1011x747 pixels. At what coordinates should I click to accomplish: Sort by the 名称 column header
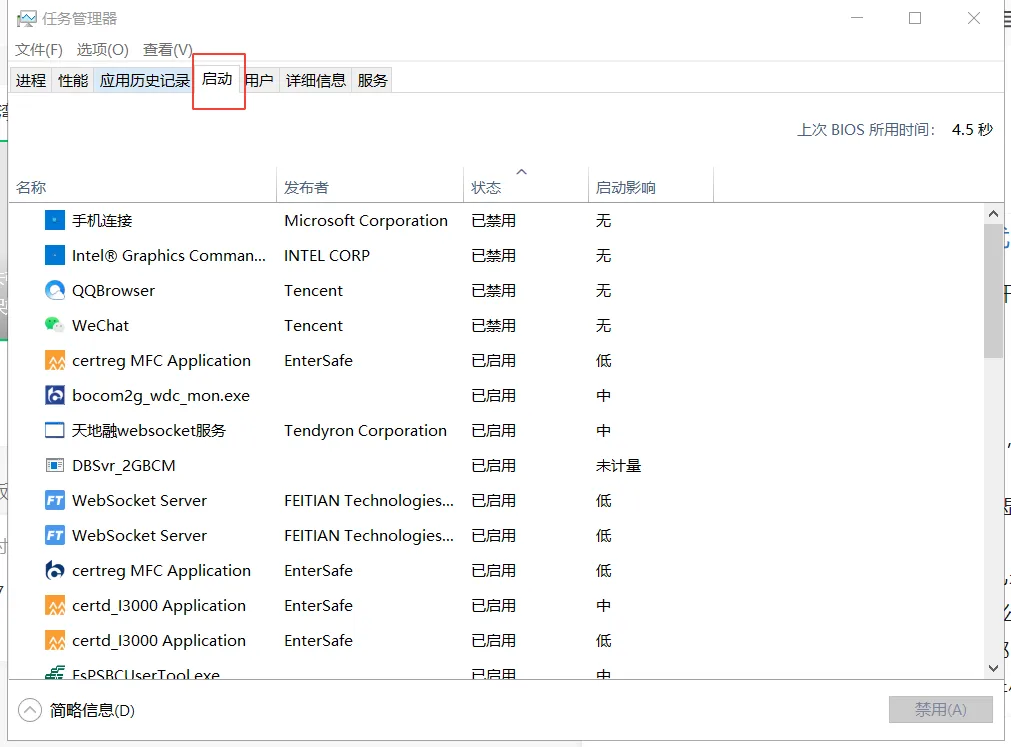[142, 184]
